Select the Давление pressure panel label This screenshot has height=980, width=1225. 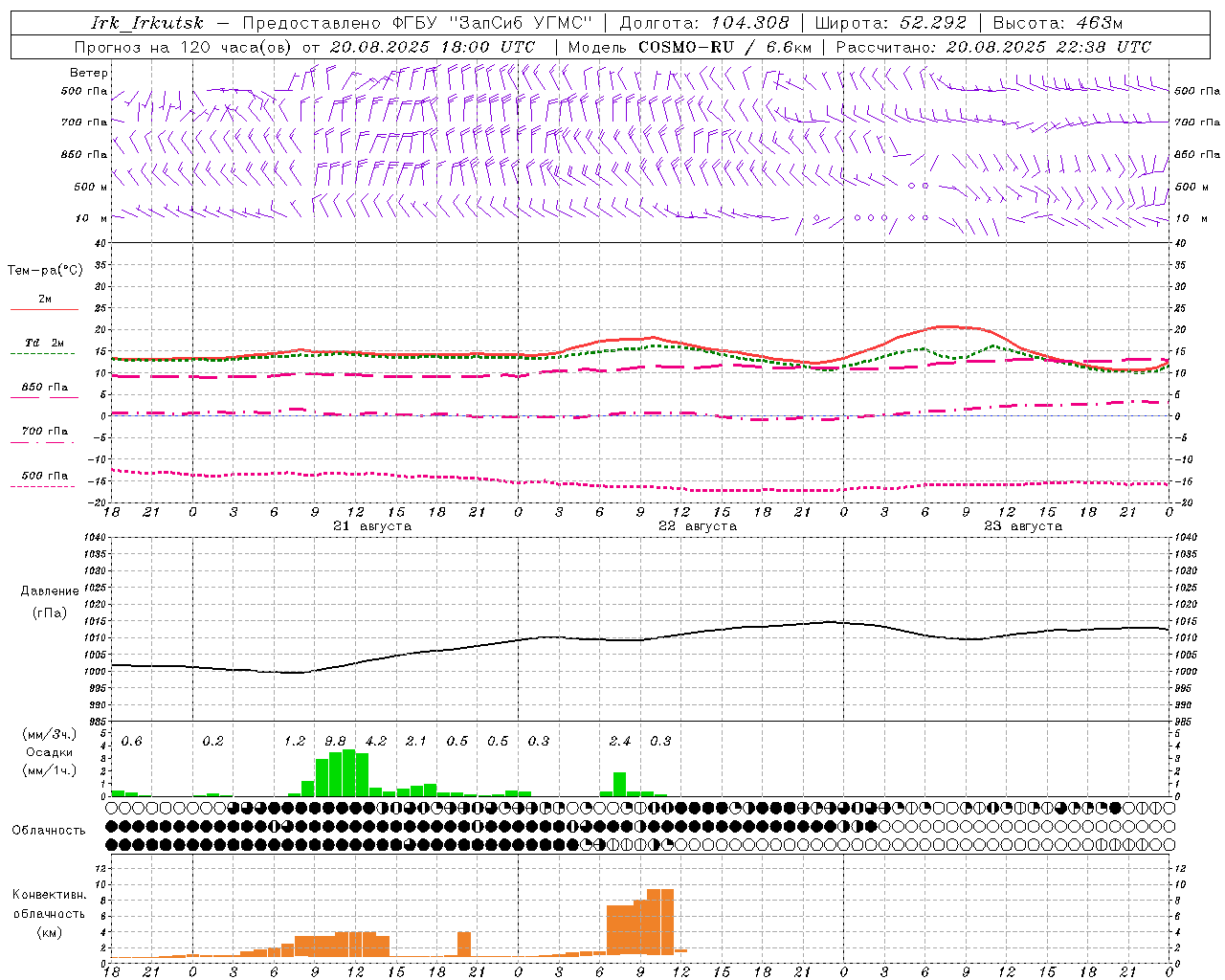pos(50,591)
